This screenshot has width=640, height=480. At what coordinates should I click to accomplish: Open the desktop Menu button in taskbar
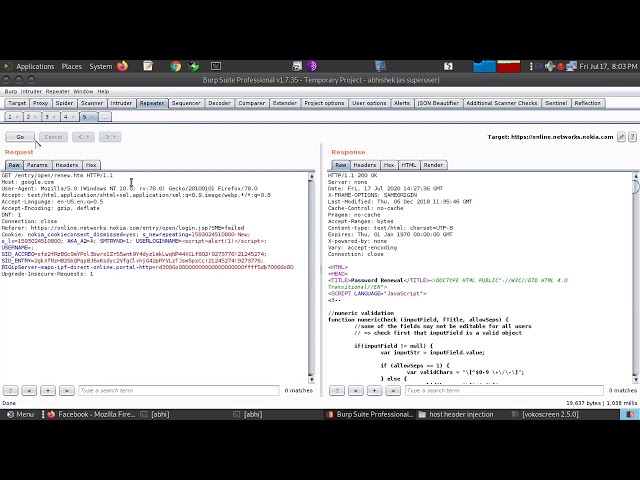click(20, 414)
